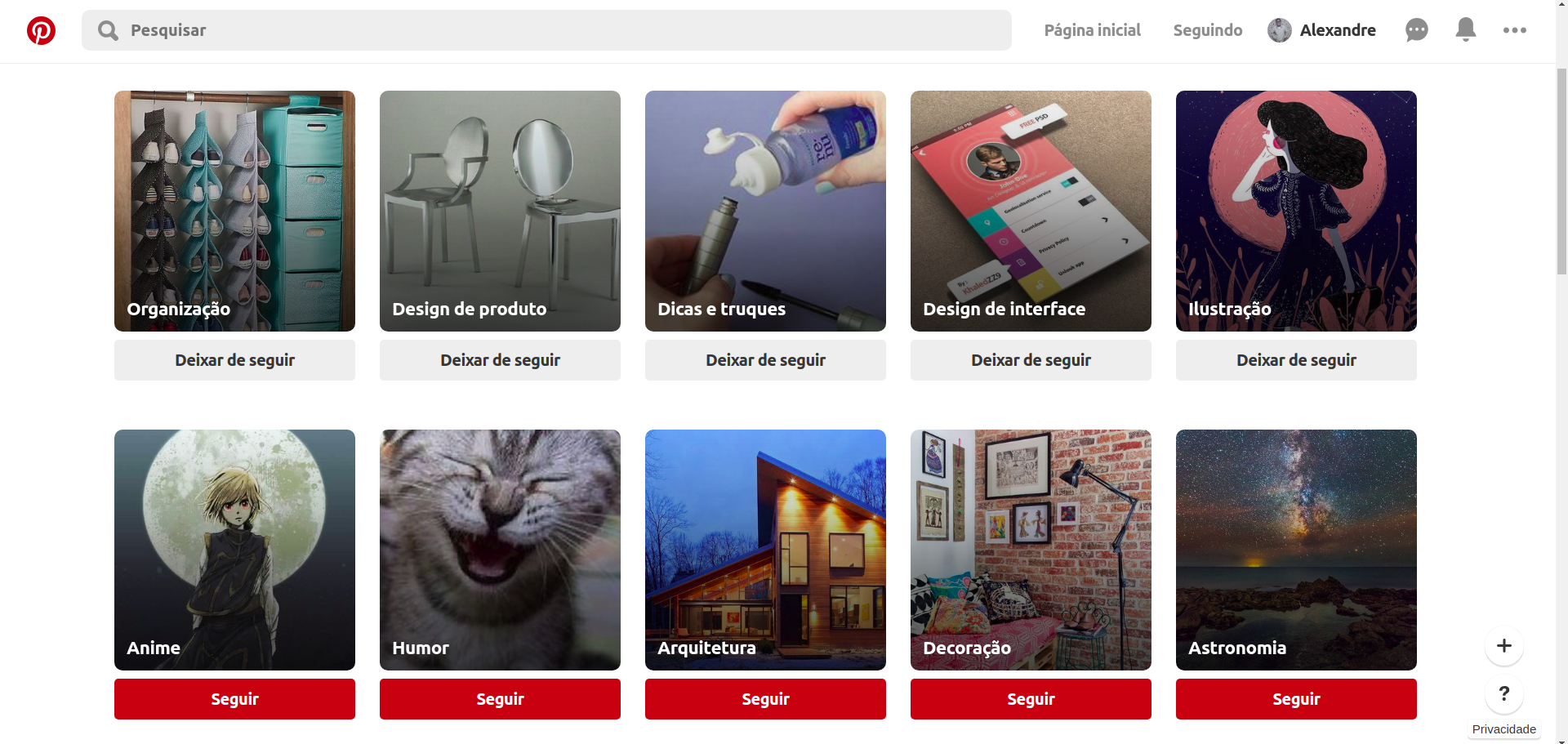Open the Seguindo tab
Image resolution: width=1568 pixels, height=744 pixels.
(x=1208, y=30)
